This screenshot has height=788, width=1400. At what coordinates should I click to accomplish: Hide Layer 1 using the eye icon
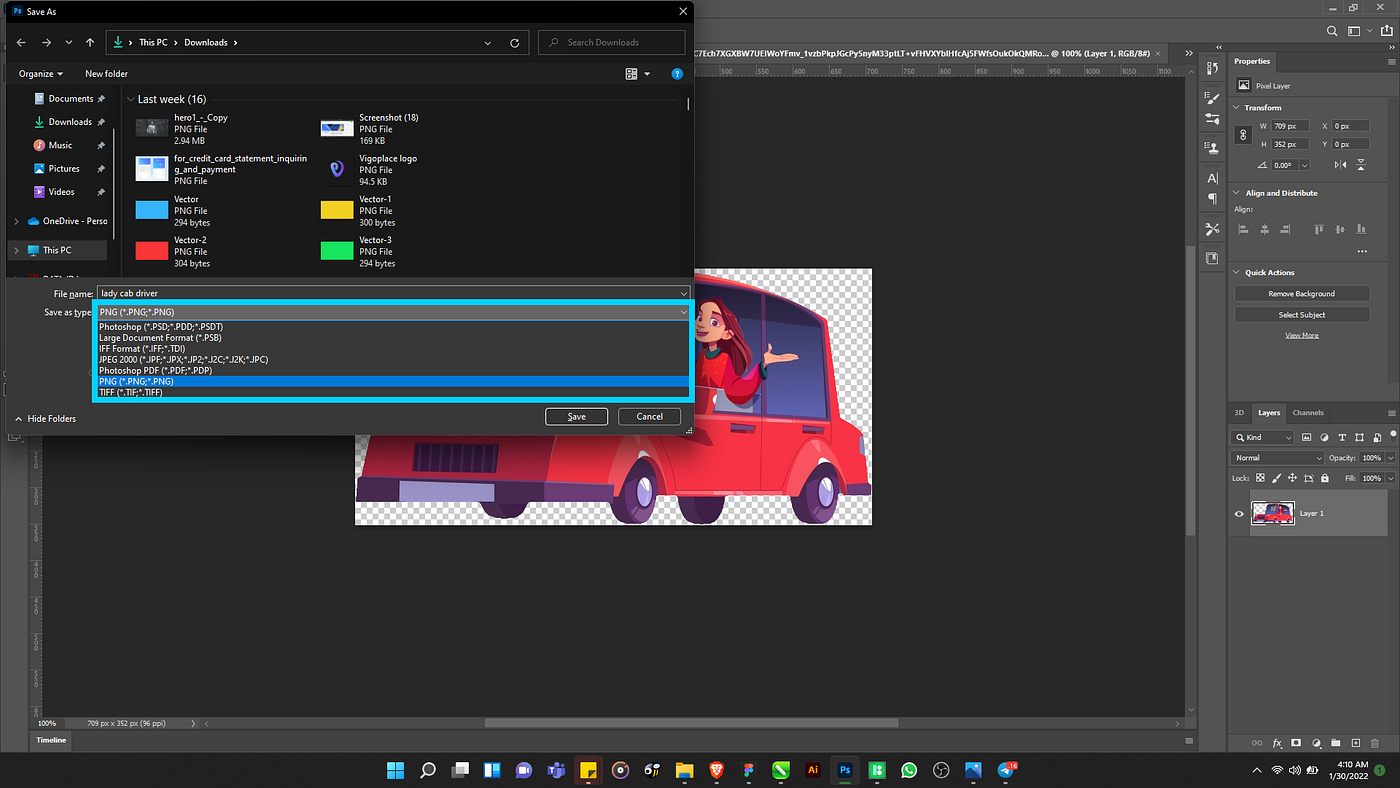pyautogui.click(x=1239, y=514)
